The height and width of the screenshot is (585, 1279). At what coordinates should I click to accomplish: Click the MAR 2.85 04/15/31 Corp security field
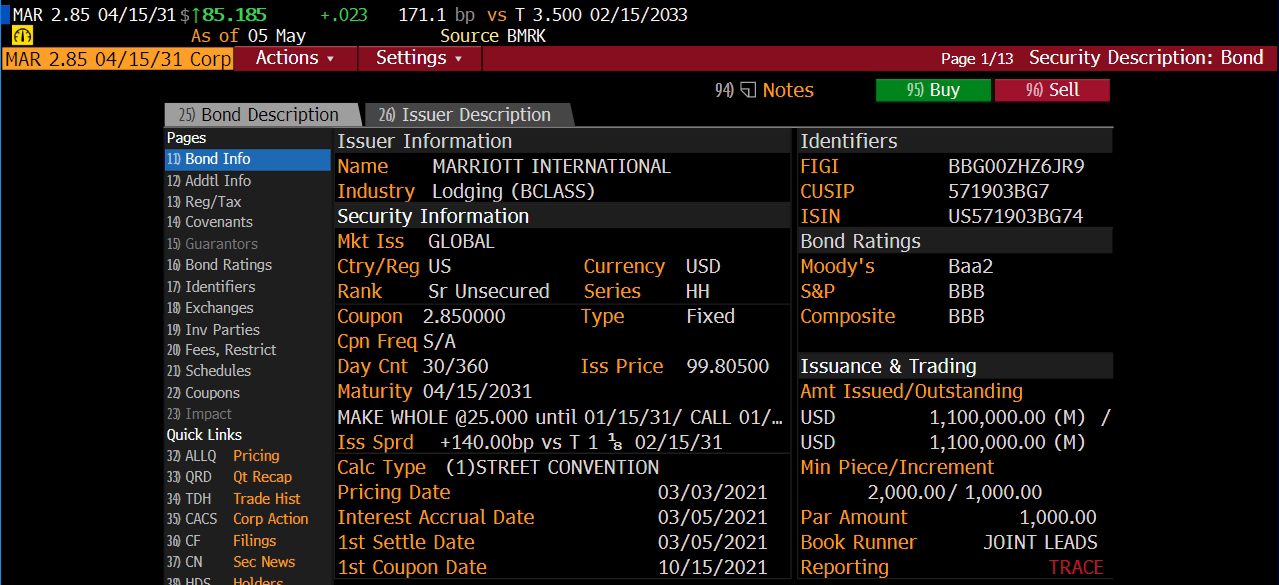117,58
